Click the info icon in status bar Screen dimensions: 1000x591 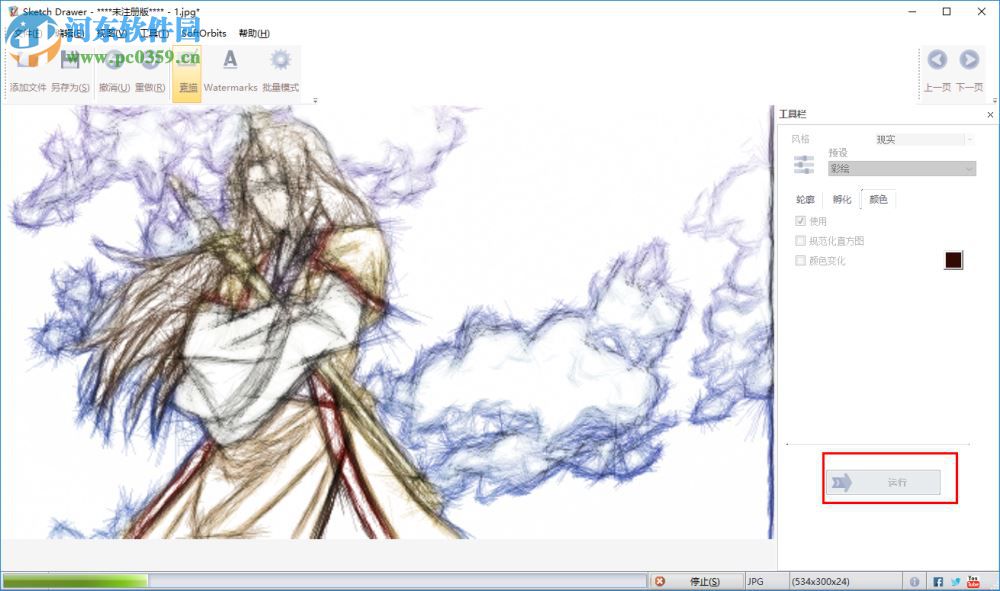point(914,580)
